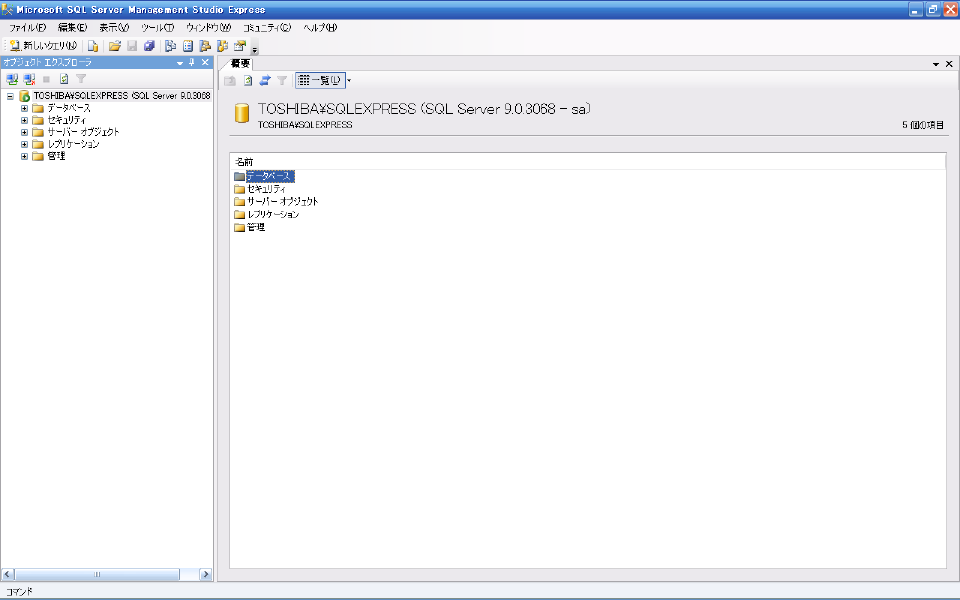Select TOSHIBA¥SQLEXPRESS server in the tree
The image size is (960, 600).
[x=122, y=96]
